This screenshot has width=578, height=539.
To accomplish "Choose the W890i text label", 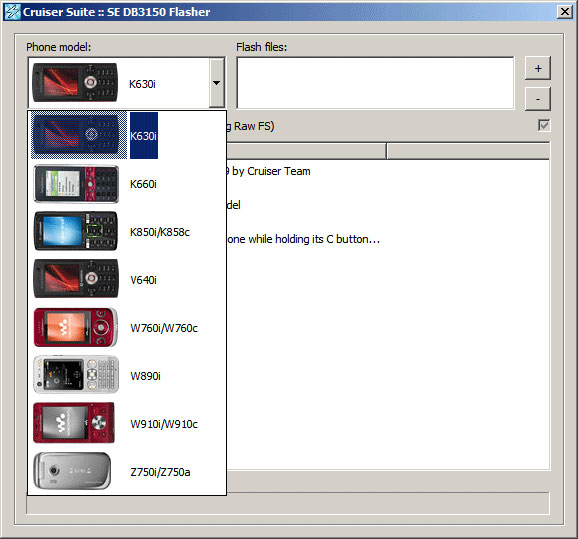I will pos(145,376).
